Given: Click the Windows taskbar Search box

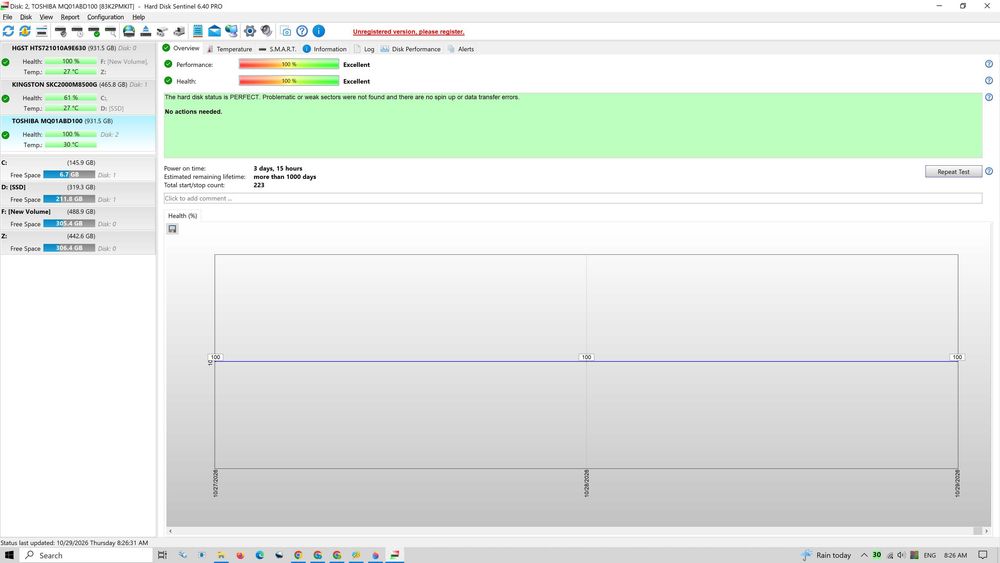Looking at the screenshot, I should (x=87, y=555).
